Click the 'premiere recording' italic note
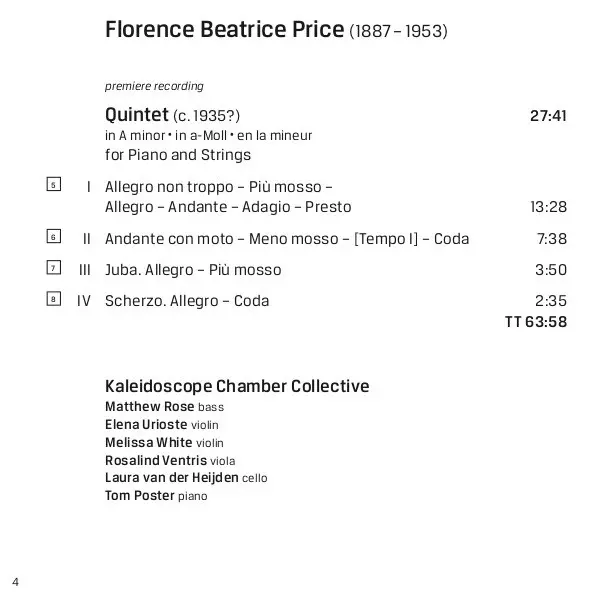The height and width of the screenshot is (598, 599). tap(154, 86)
